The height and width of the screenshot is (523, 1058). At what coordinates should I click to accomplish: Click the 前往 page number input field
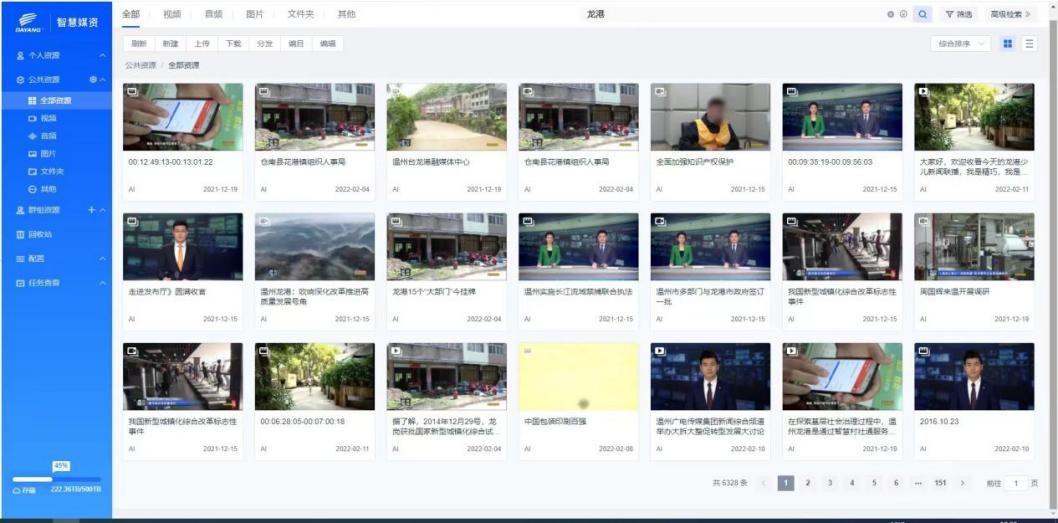[1016, 483]
